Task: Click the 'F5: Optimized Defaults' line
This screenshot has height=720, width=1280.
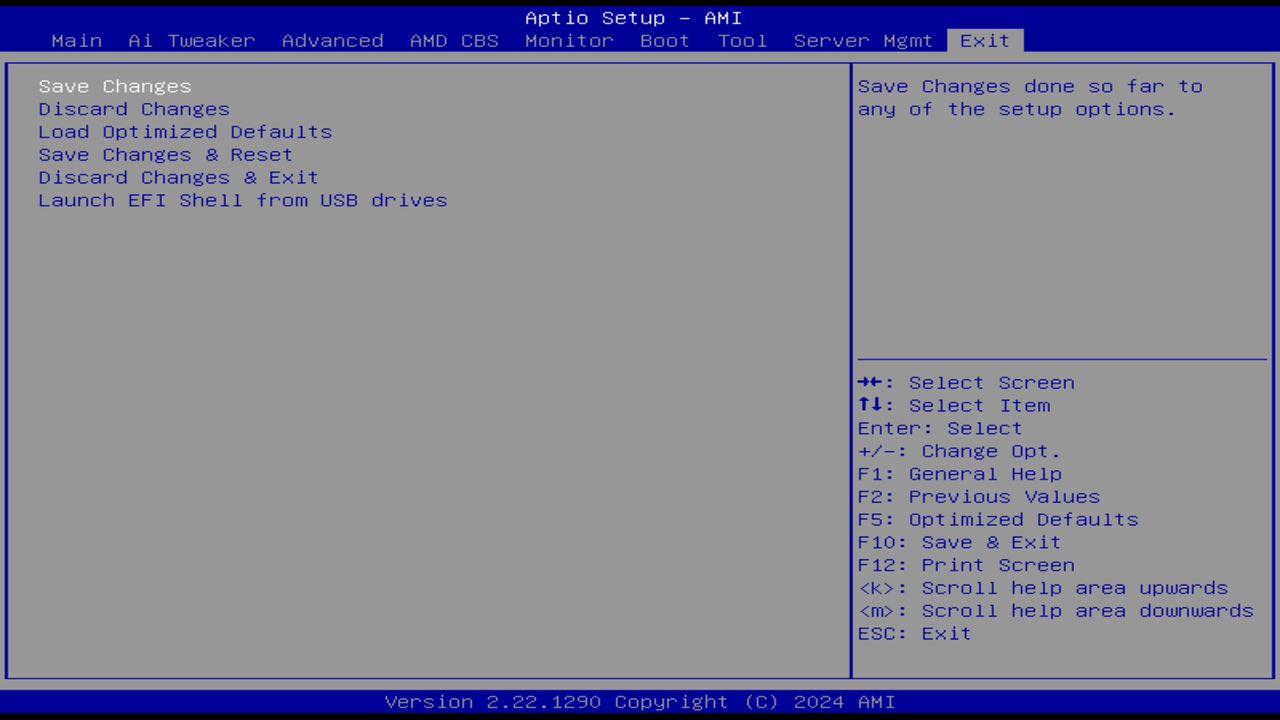Action: click(998, 520)
